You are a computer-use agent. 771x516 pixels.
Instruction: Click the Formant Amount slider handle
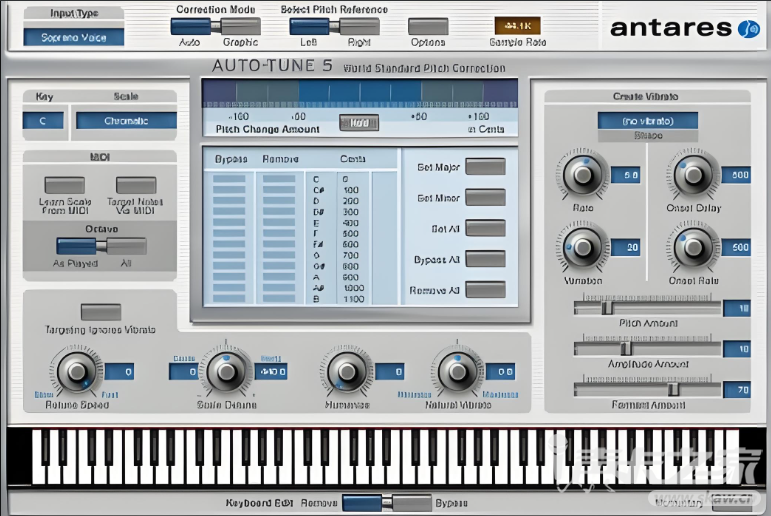click(x=674, y=390)
